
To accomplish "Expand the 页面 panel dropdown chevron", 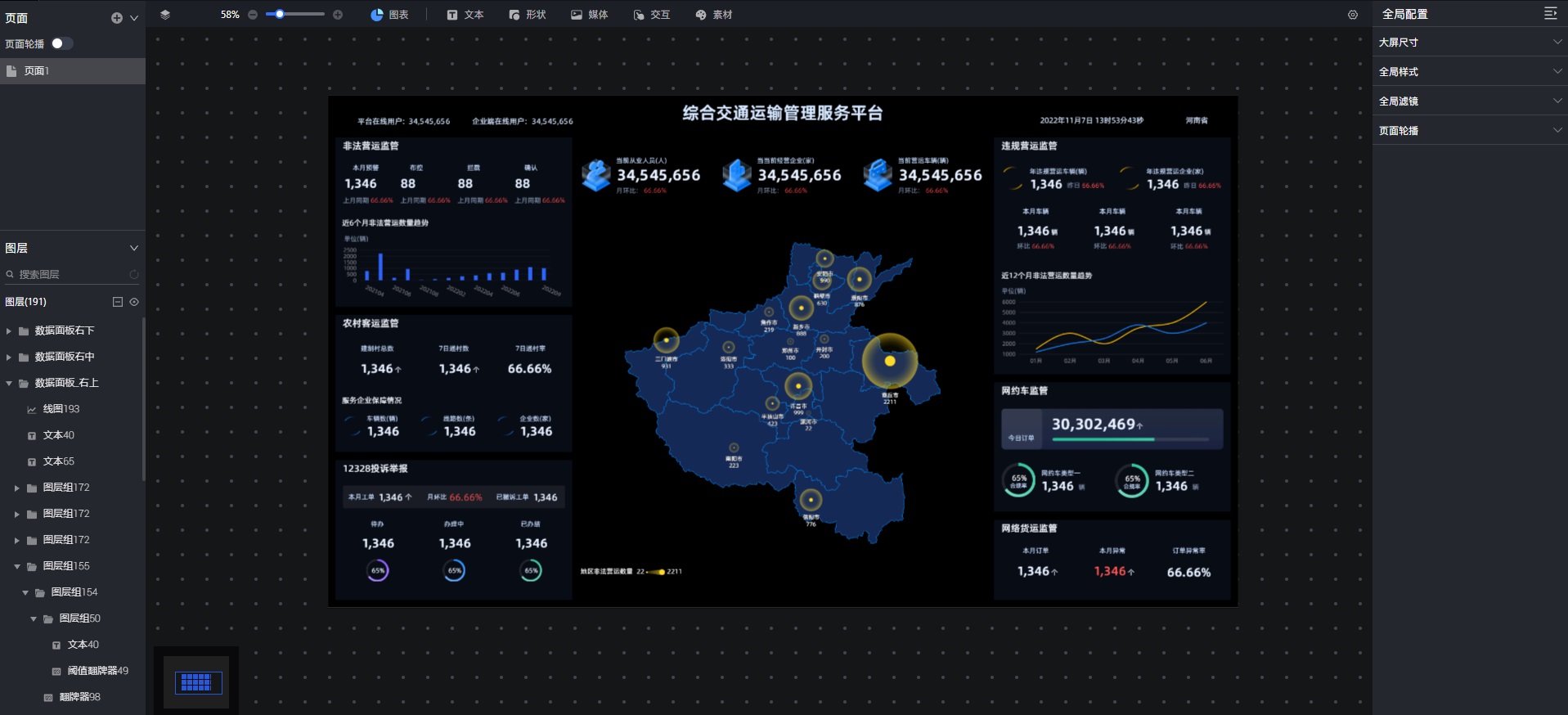I will [134, 18].
